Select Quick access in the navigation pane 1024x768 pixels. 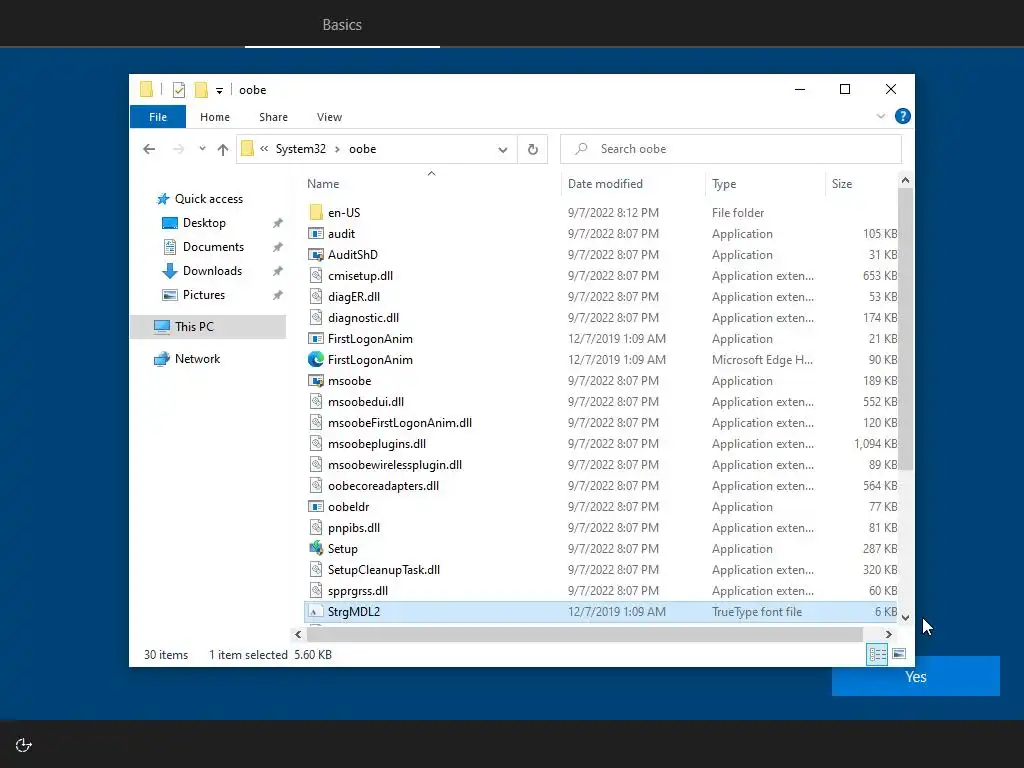coord(208,199)
